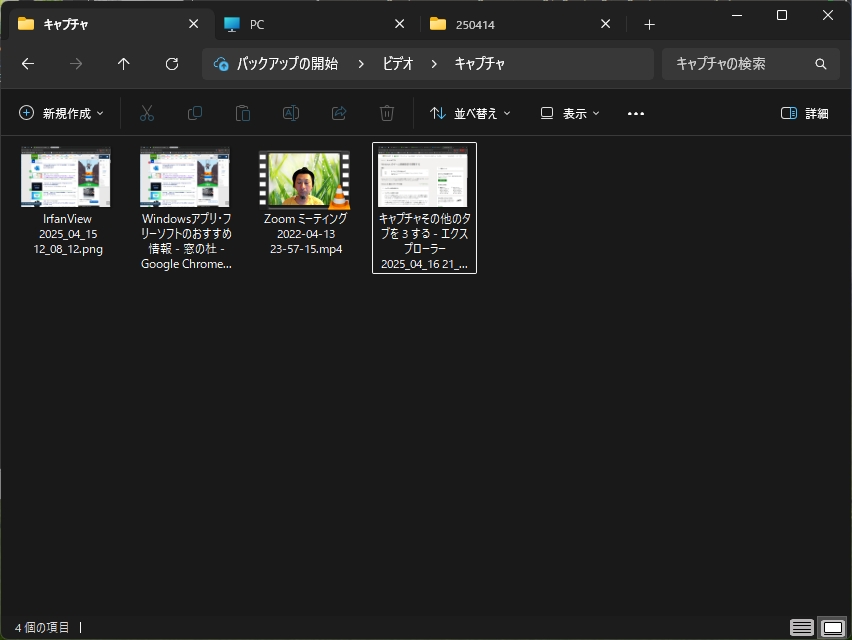Close the キャプチャ tab
The height and width of the screenshot is (640, 852).
tap(193, 24)
